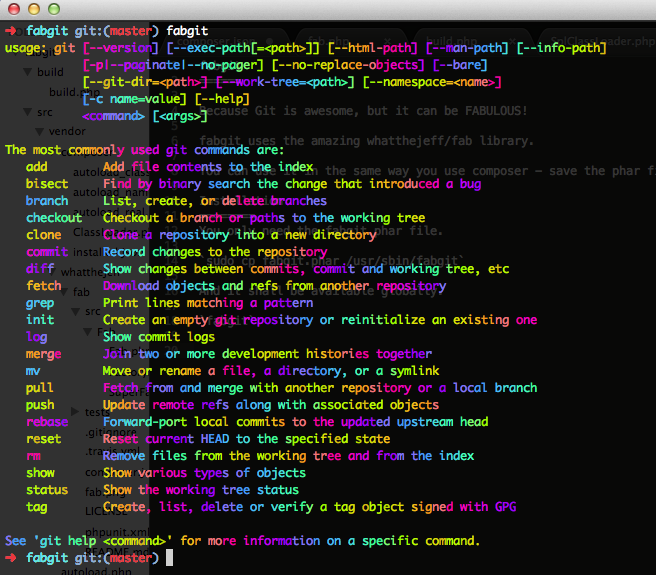The width and height of the screenshot is (656, 575).
Task: Select LICENSE file in background sidebar
Action: pyautogui.click(x=106, y=511)
